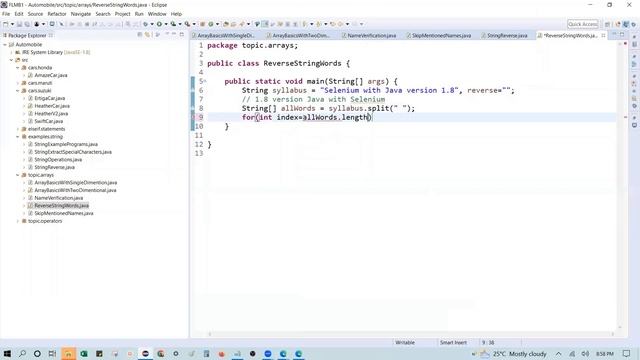Open the Windows Start menu
This screenshot has height=360, width=640.
pyautogui.click(x=7, y=353)
